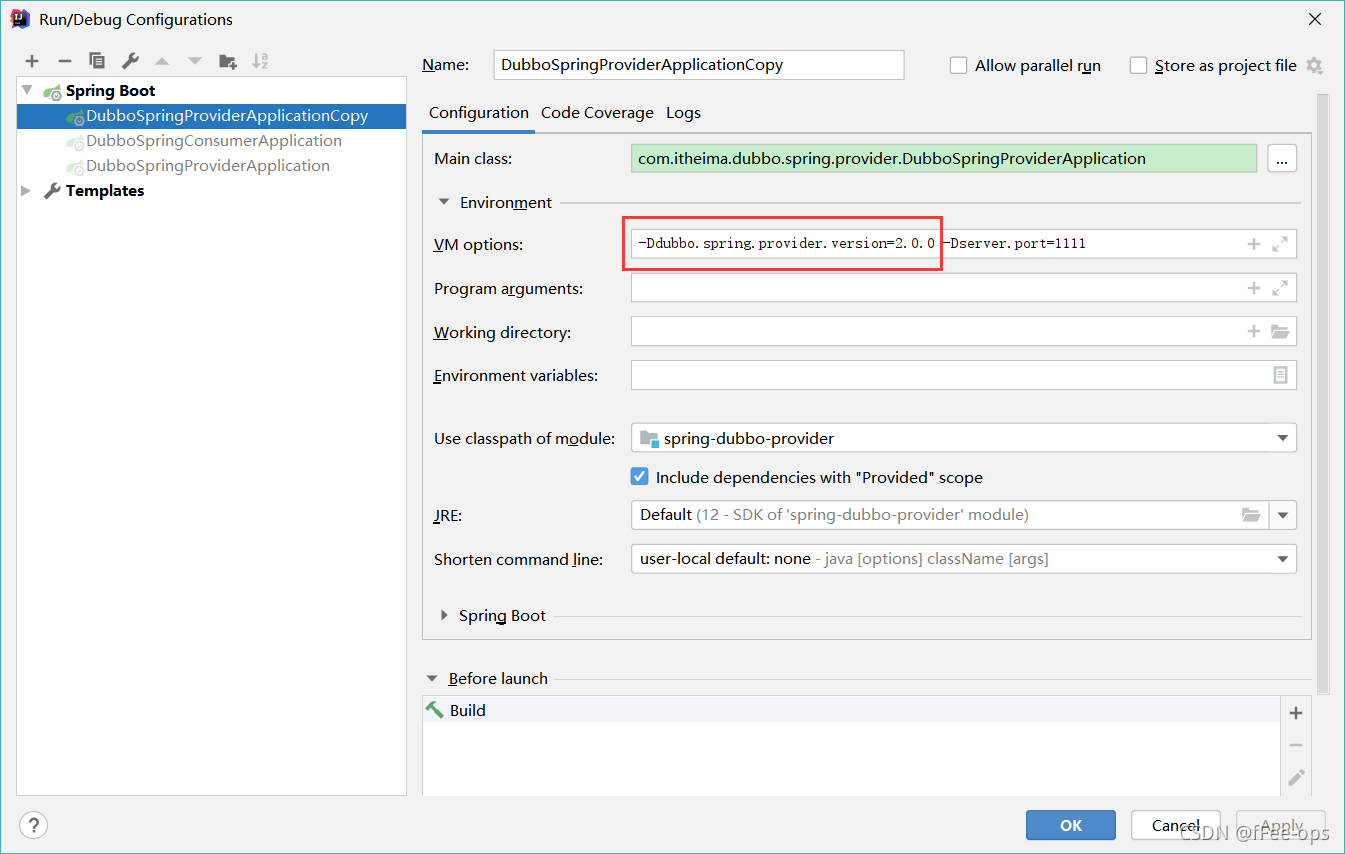Viewport: 1345px width, 854px height.
Task: Browse Working directory folder icon
Action: coord(1280,332)
